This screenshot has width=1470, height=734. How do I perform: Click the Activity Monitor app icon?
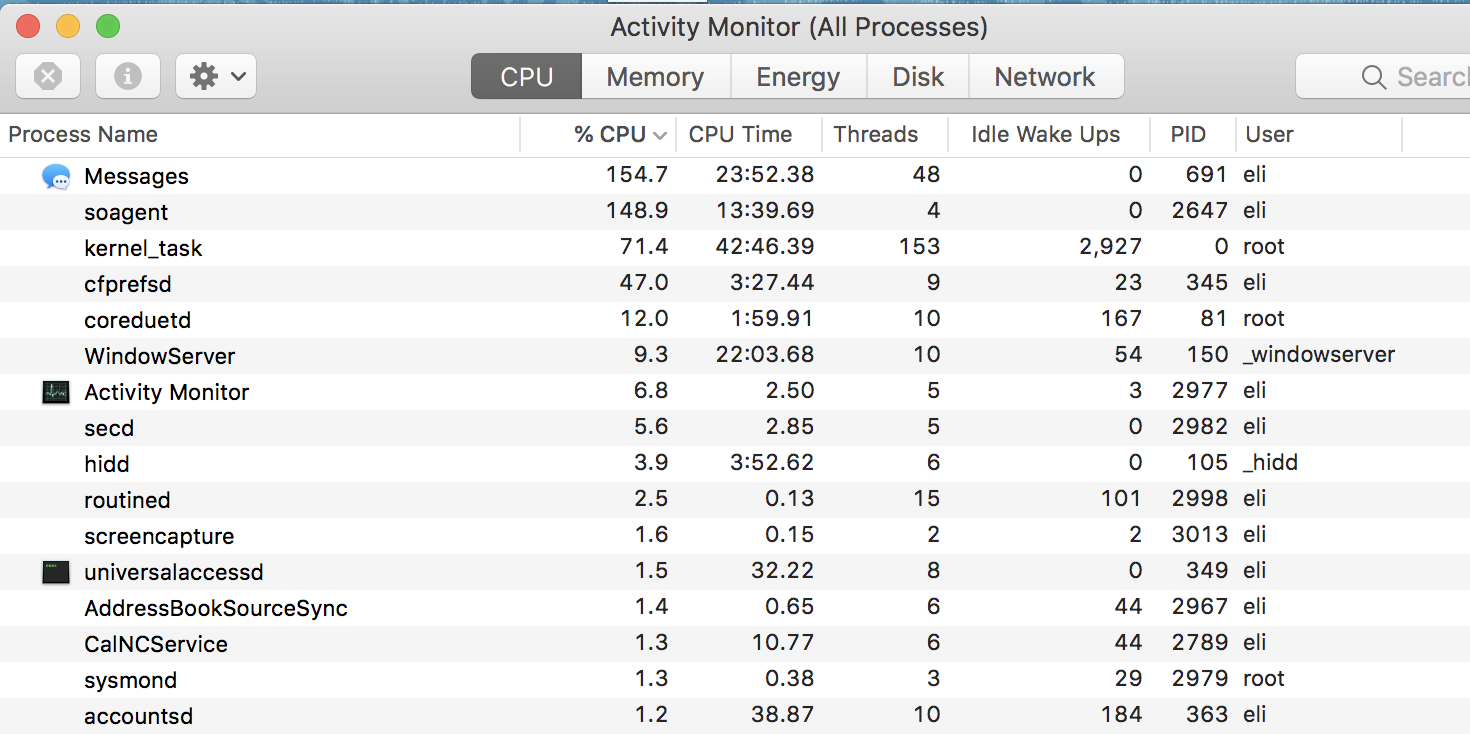56,392
